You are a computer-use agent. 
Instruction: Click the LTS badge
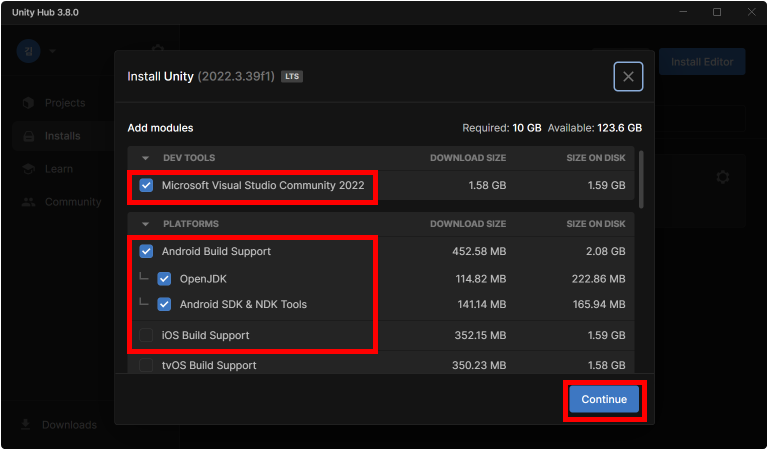point(292,76)
